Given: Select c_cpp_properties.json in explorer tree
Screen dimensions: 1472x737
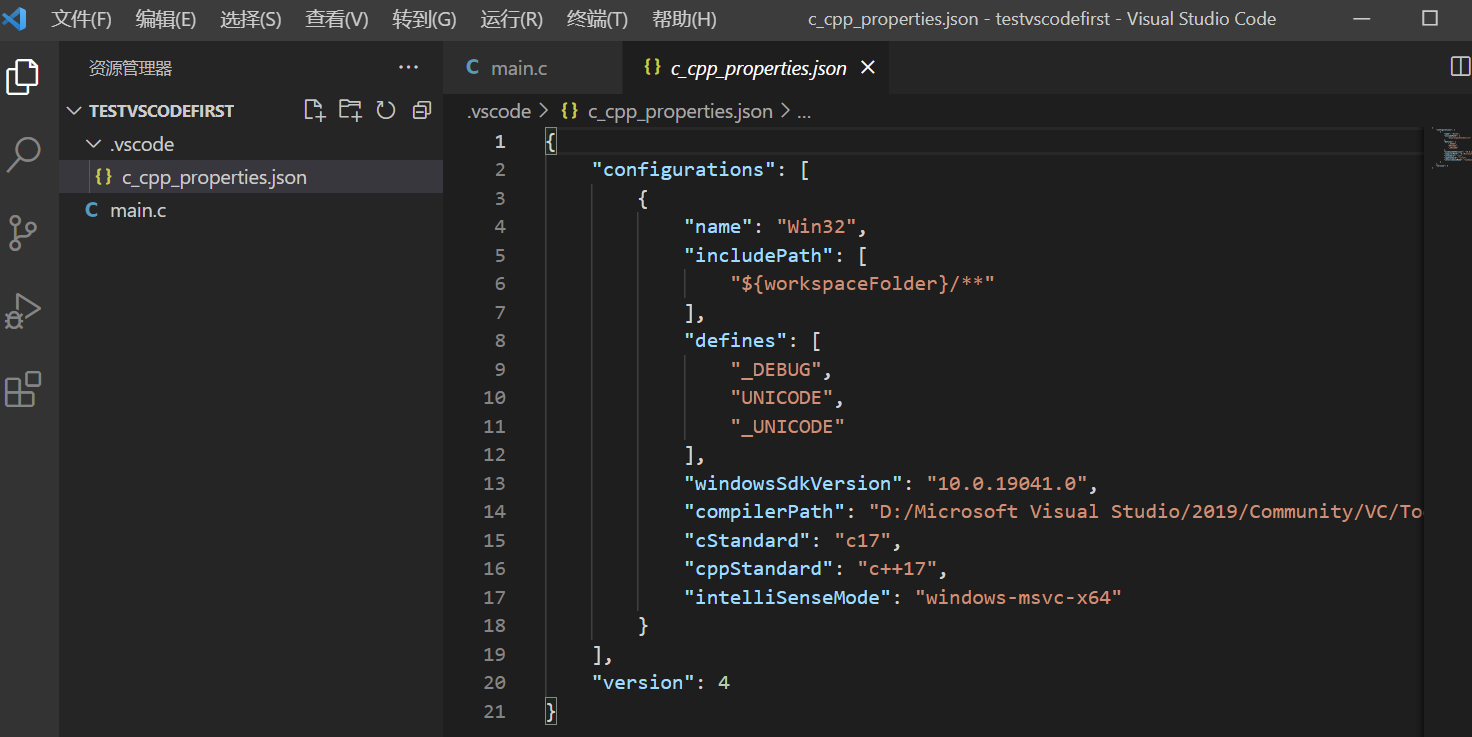Looking at the screenshot, I should (251, 177).
